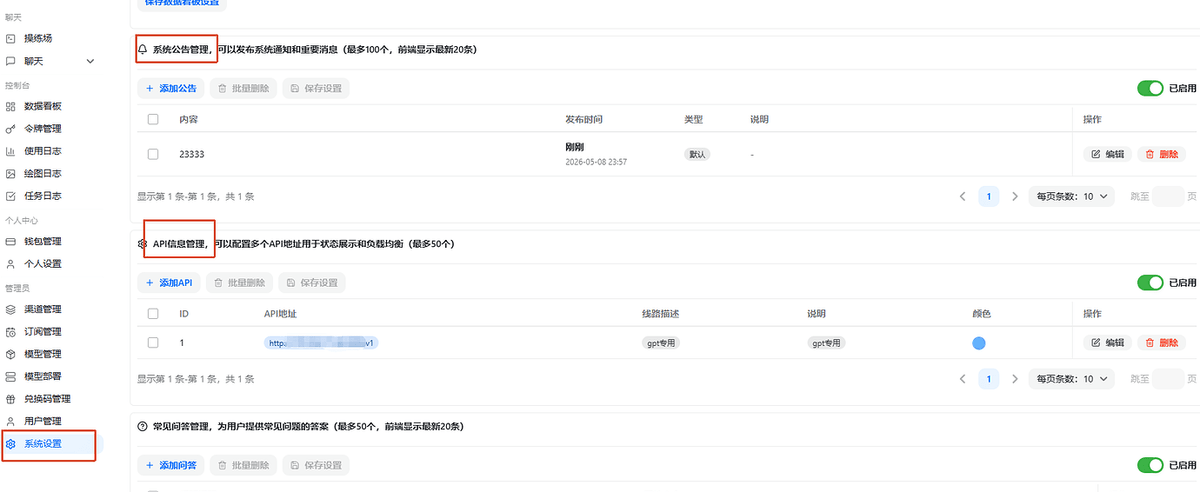This screenshot has height=492, width=1200.
Task: Open 模型管理 via its cube icon
Action: coord(11,354)
